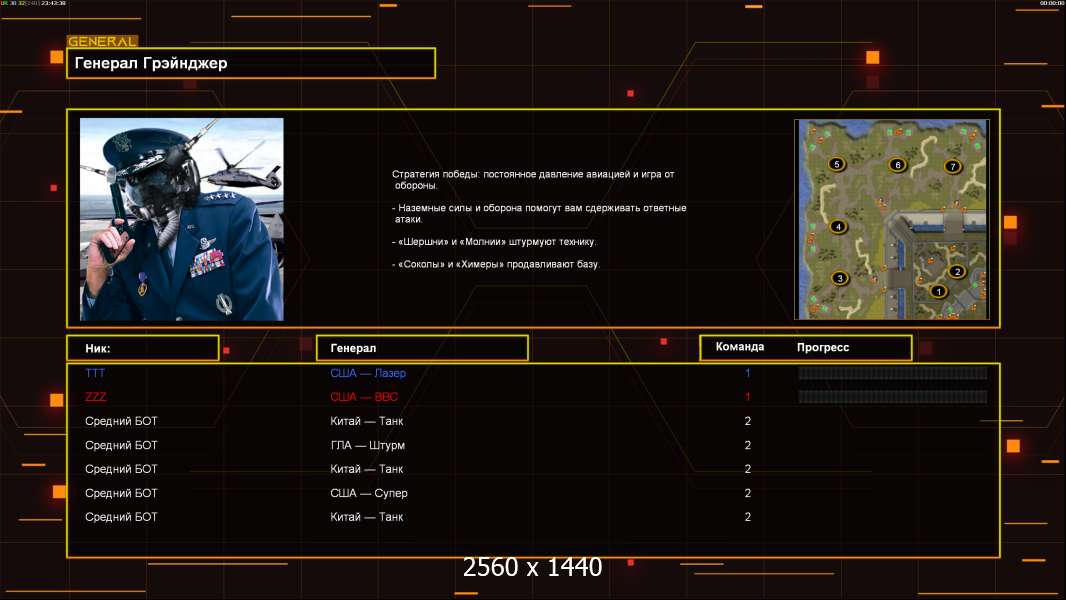Click the GENERAL label tag

tap(103, 41)
